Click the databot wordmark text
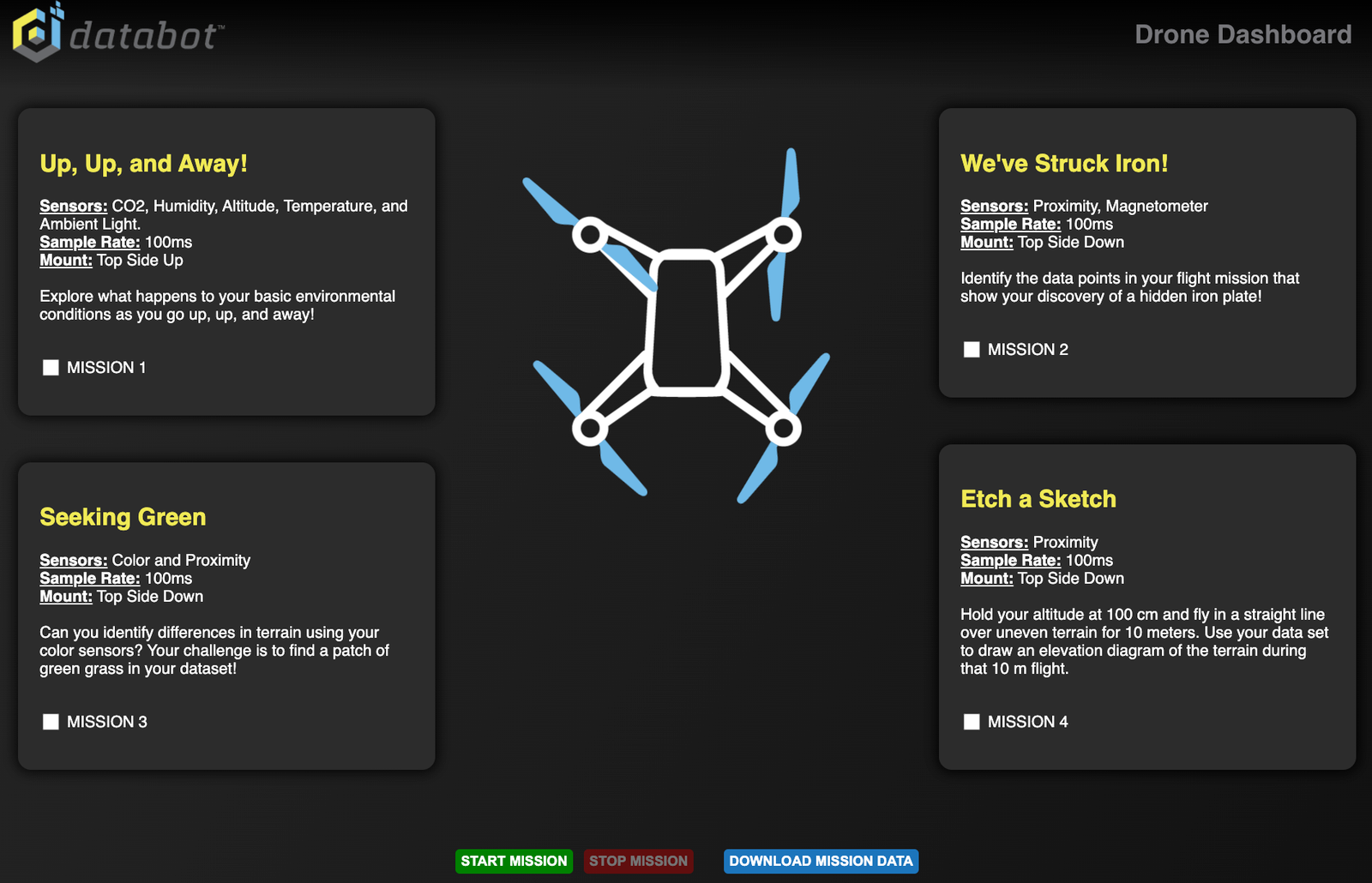Screen dimensions: 1372x883 coord(144,36)
